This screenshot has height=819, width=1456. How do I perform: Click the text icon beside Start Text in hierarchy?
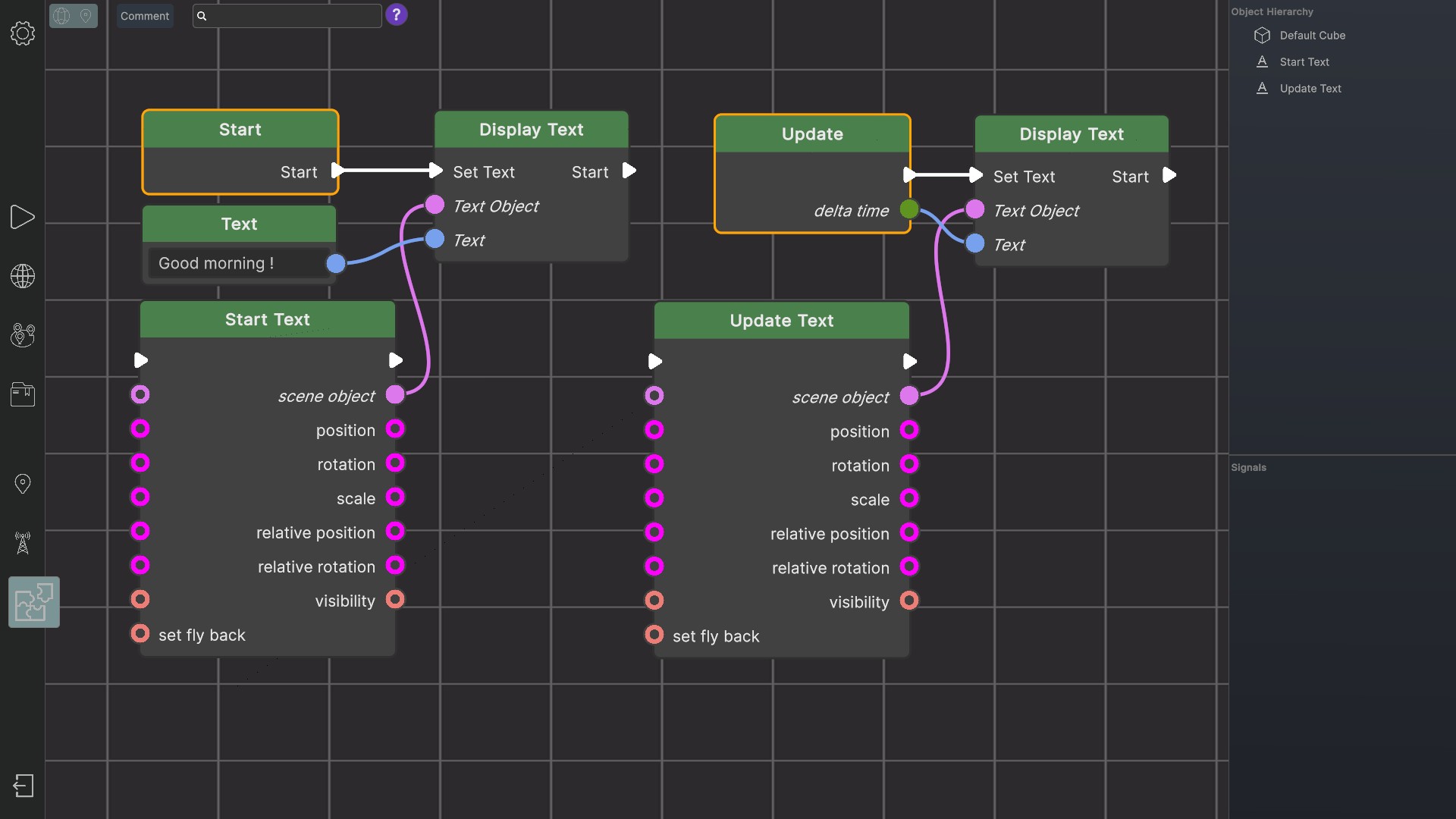tap(1262, 62)
